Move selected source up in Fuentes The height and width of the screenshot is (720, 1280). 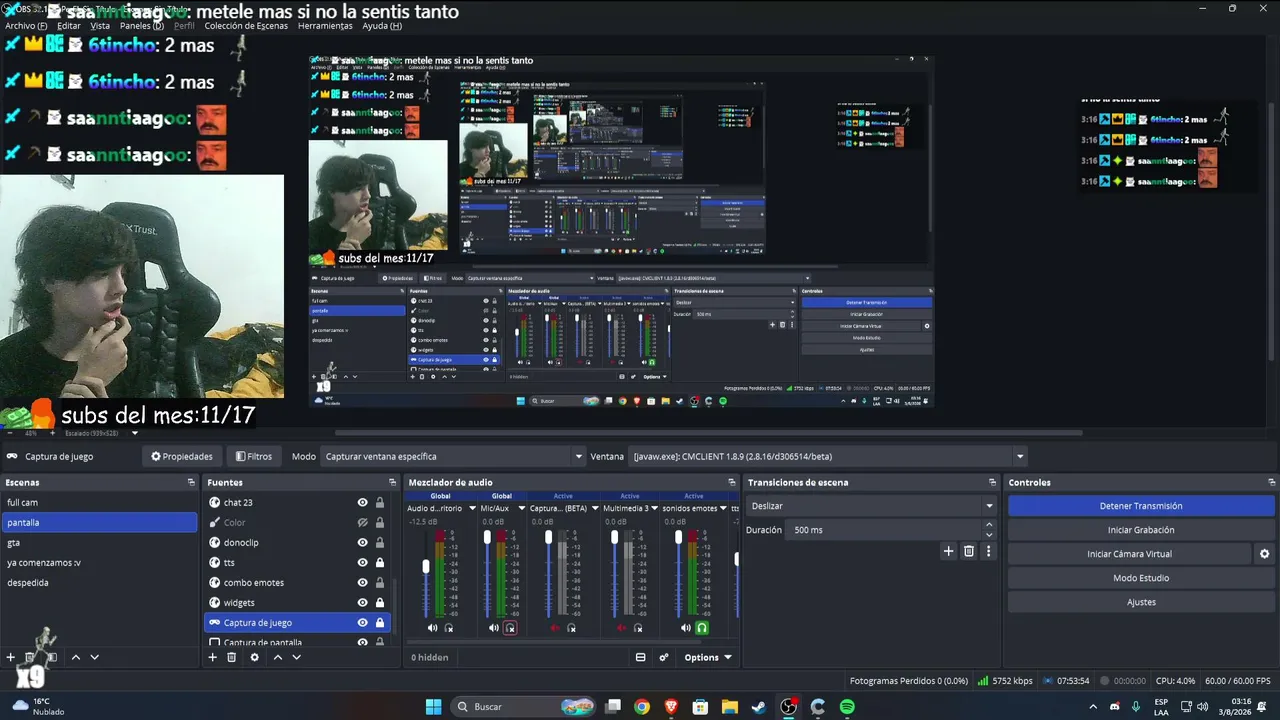[278, 657]
